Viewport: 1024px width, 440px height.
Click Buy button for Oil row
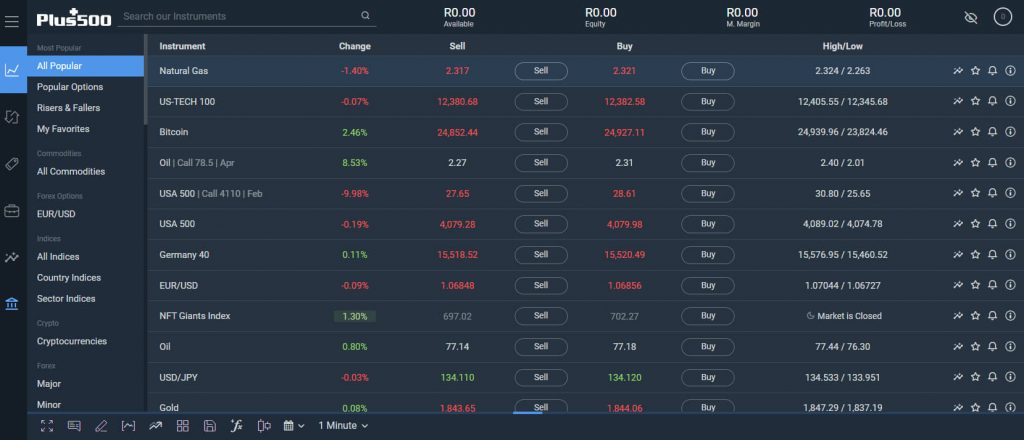tap(708, 347)
